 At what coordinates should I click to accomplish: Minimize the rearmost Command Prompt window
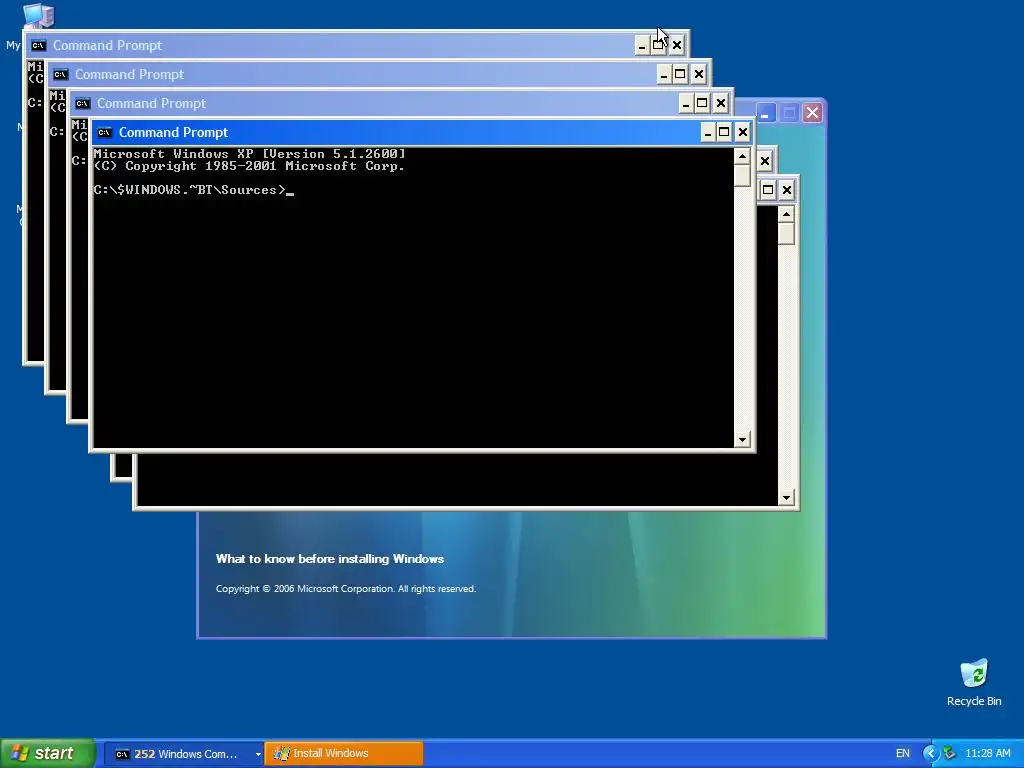[642, 46]
